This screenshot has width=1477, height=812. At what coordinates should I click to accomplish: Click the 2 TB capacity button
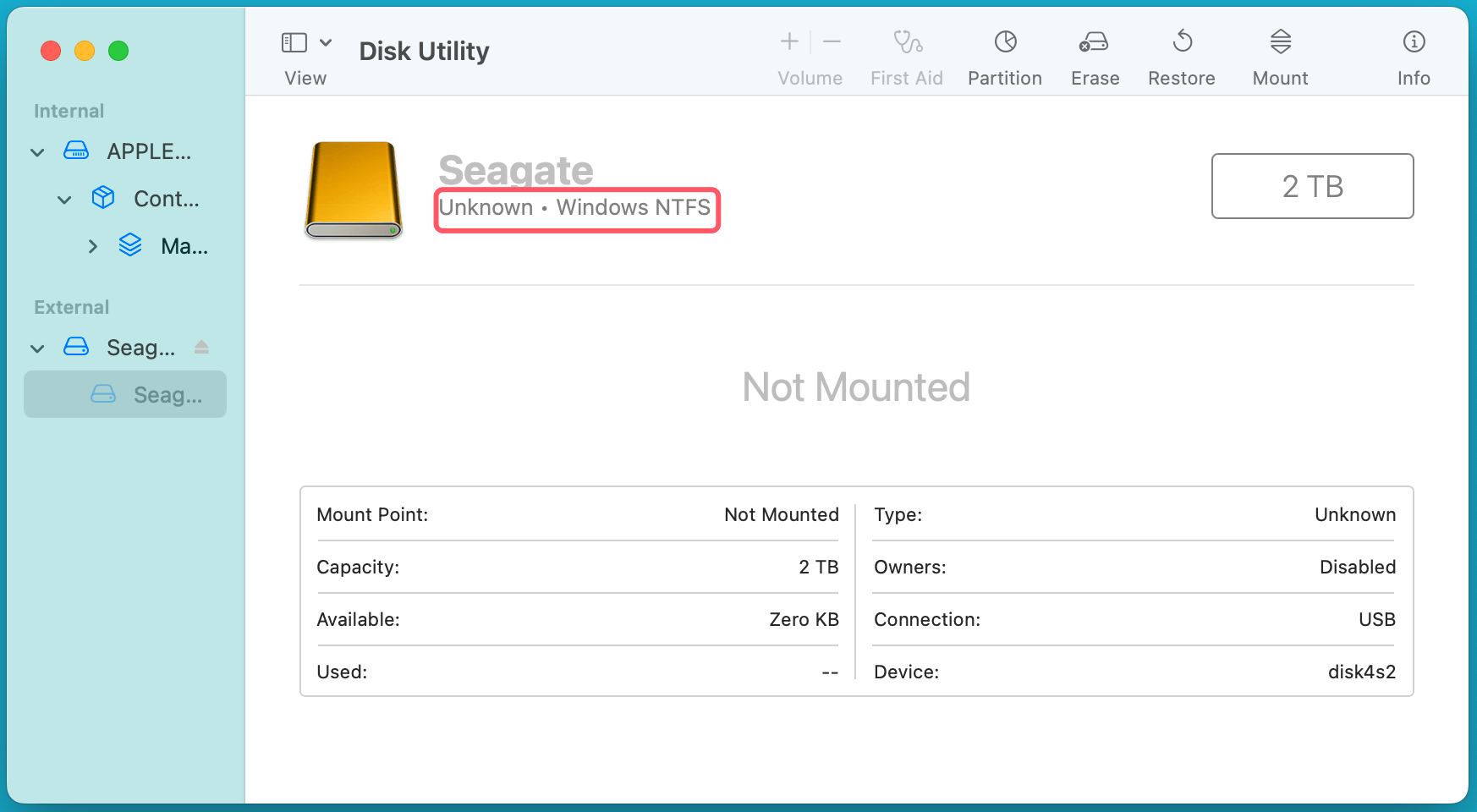coord(1312,186)
